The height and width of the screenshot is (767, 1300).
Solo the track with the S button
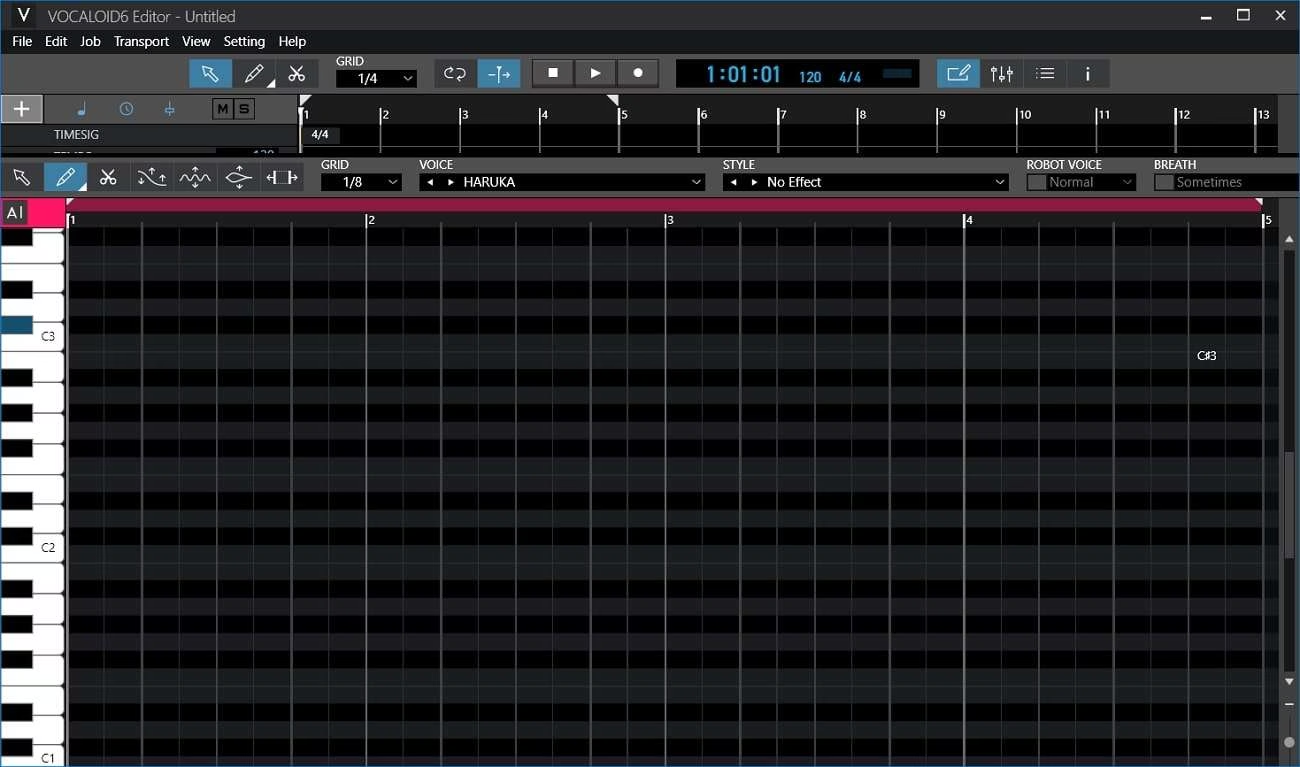click(242, 109)
